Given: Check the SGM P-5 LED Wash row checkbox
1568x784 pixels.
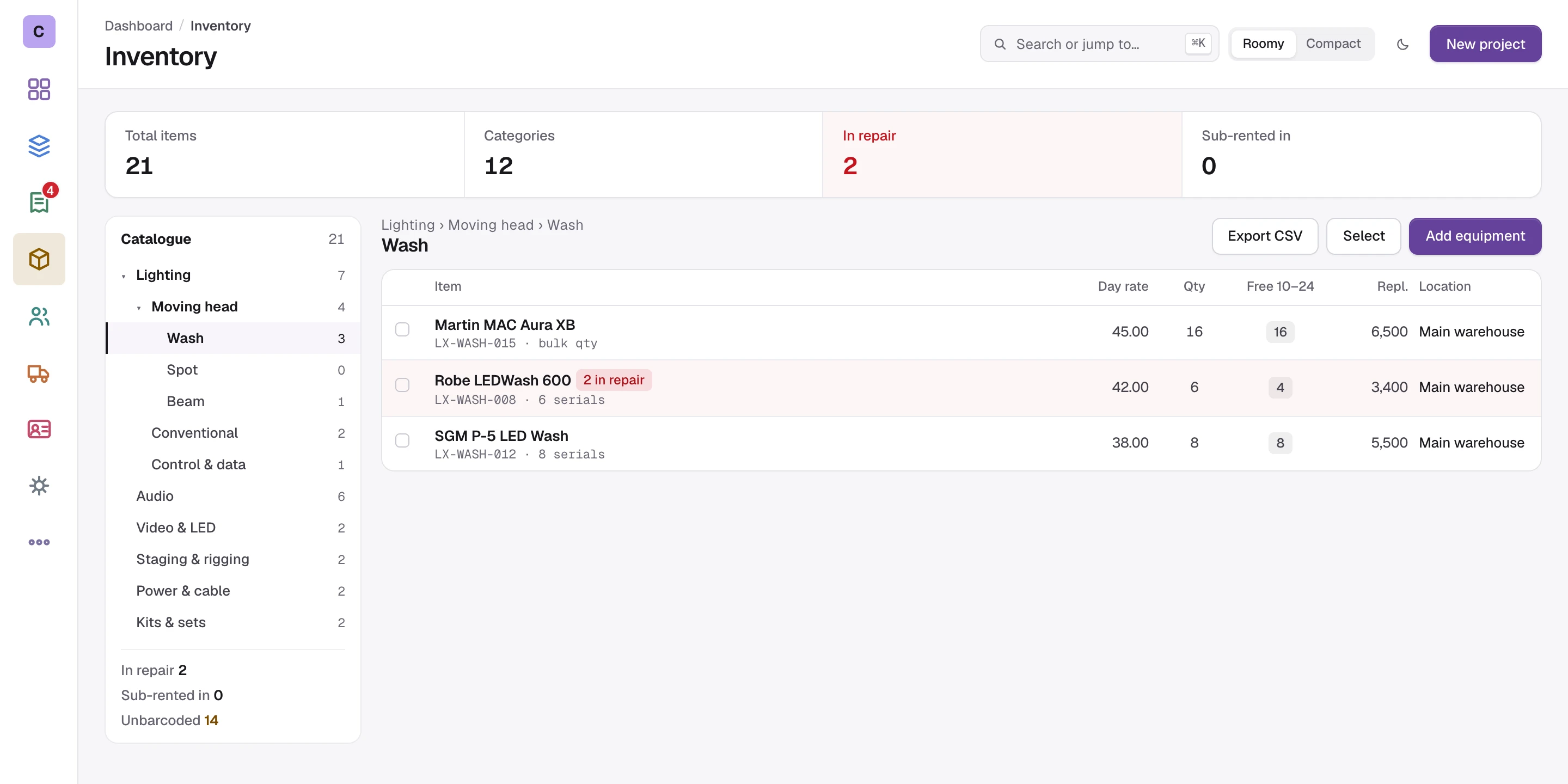Looking at the screenshot, I should [402, 440].
